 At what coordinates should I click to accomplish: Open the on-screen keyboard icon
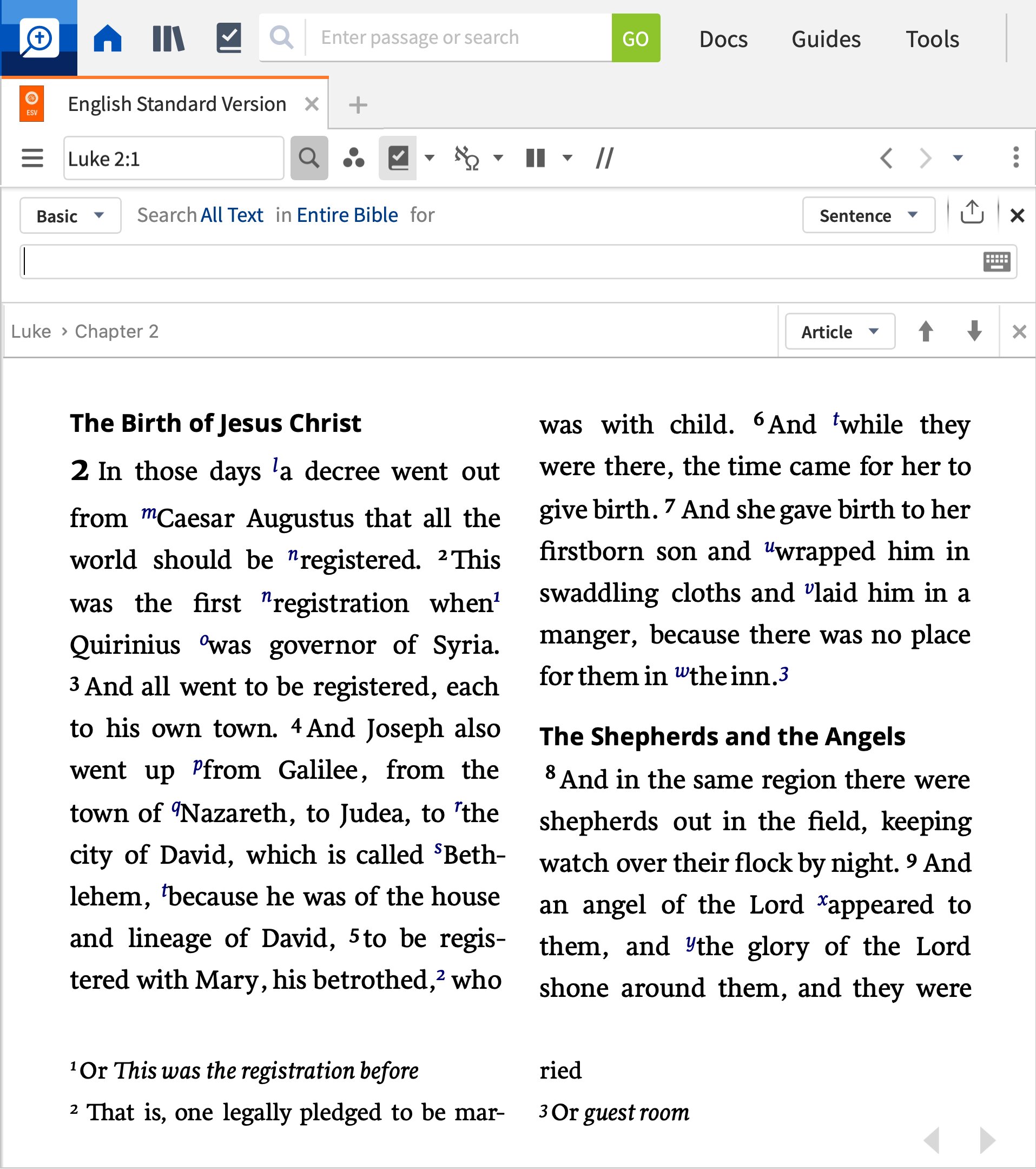(x=997, y=262)
